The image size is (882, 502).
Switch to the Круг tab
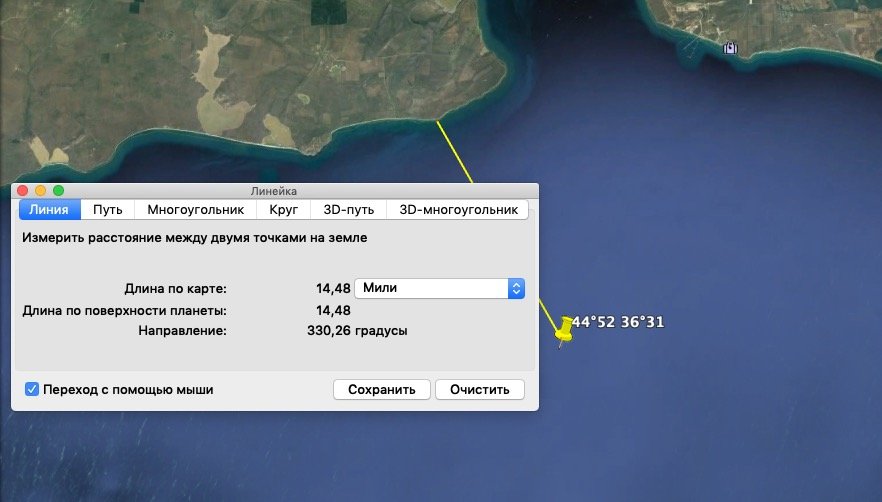pos(283,210)
